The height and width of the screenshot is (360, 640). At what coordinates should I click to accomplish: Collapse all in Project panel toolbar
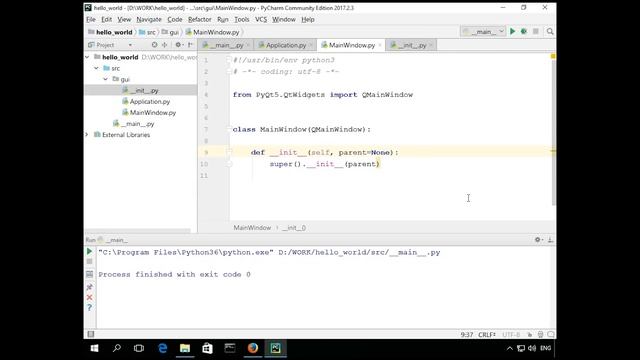coord(164,45)
